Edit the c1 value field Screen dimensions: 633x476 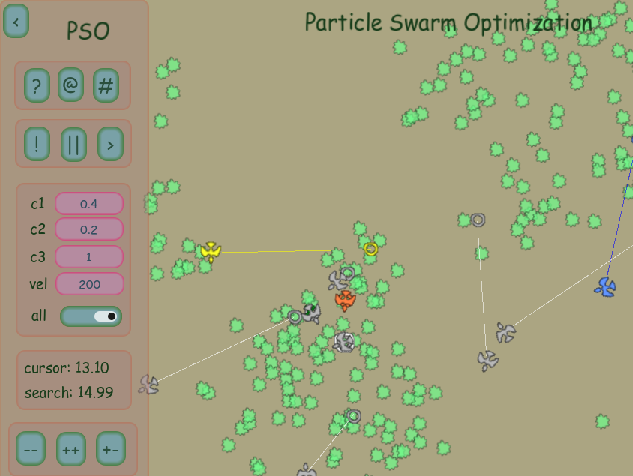coord(89,203)
